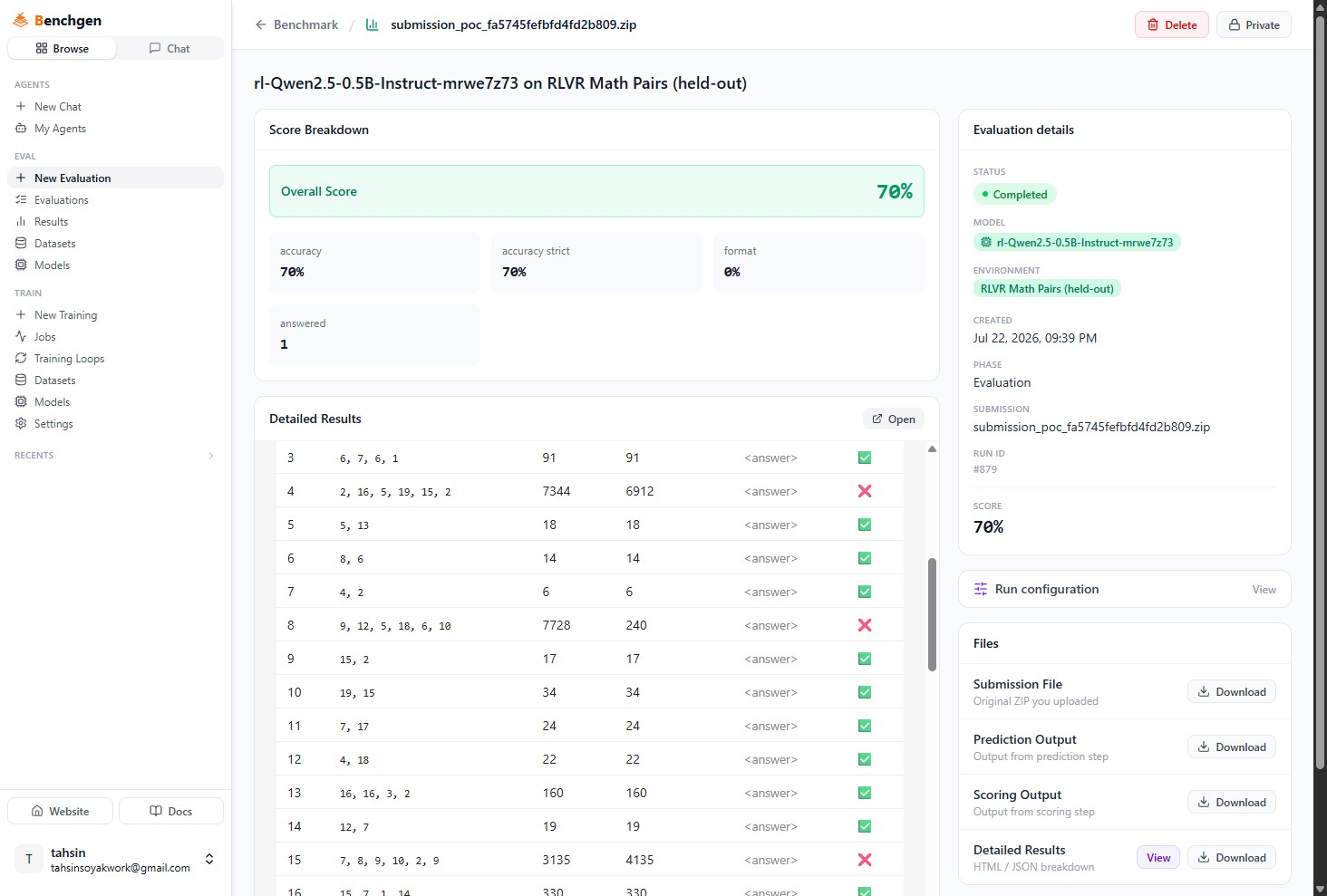
Task: View the Detailed Results HTML breakdown
Action: [1158, 857]
